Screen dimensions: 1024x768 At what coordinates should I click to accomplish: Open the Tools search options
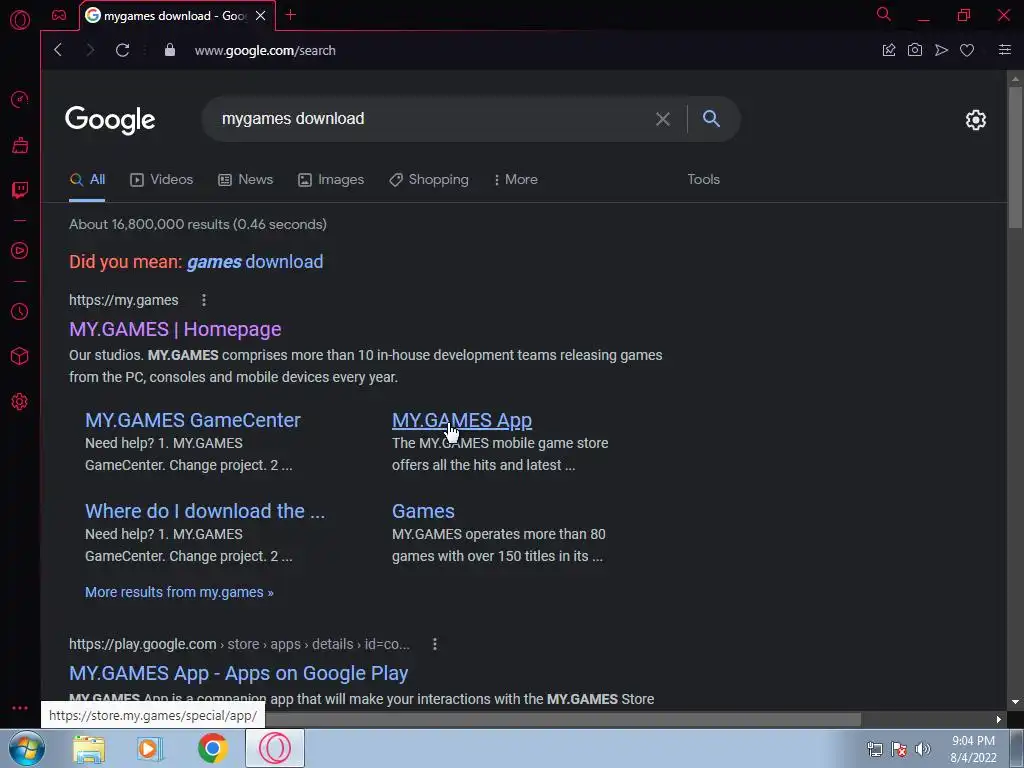tap(703, 180)
